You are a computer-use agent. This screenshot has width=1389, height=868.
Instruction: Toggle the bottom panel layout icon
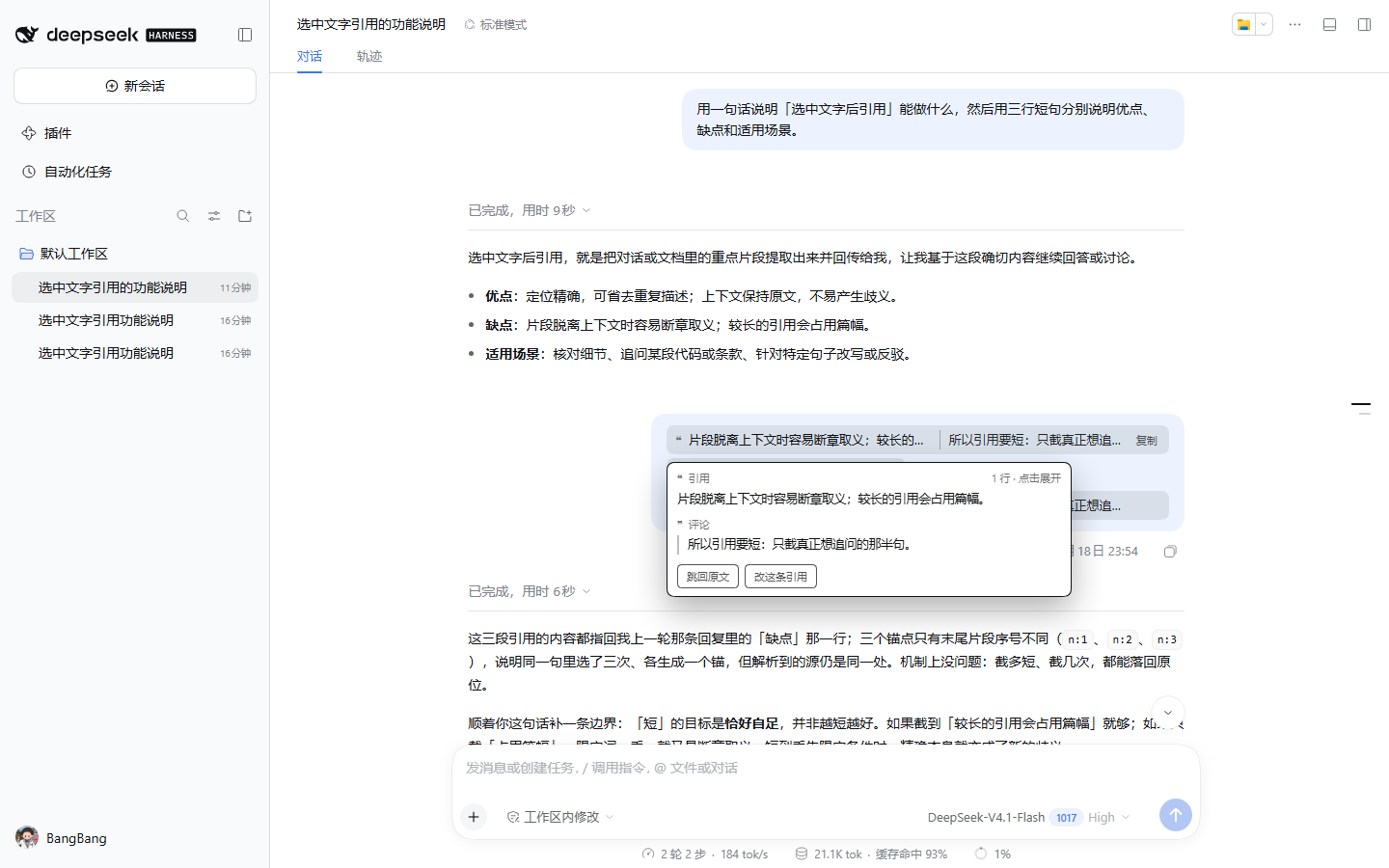tap(1329, 24)
